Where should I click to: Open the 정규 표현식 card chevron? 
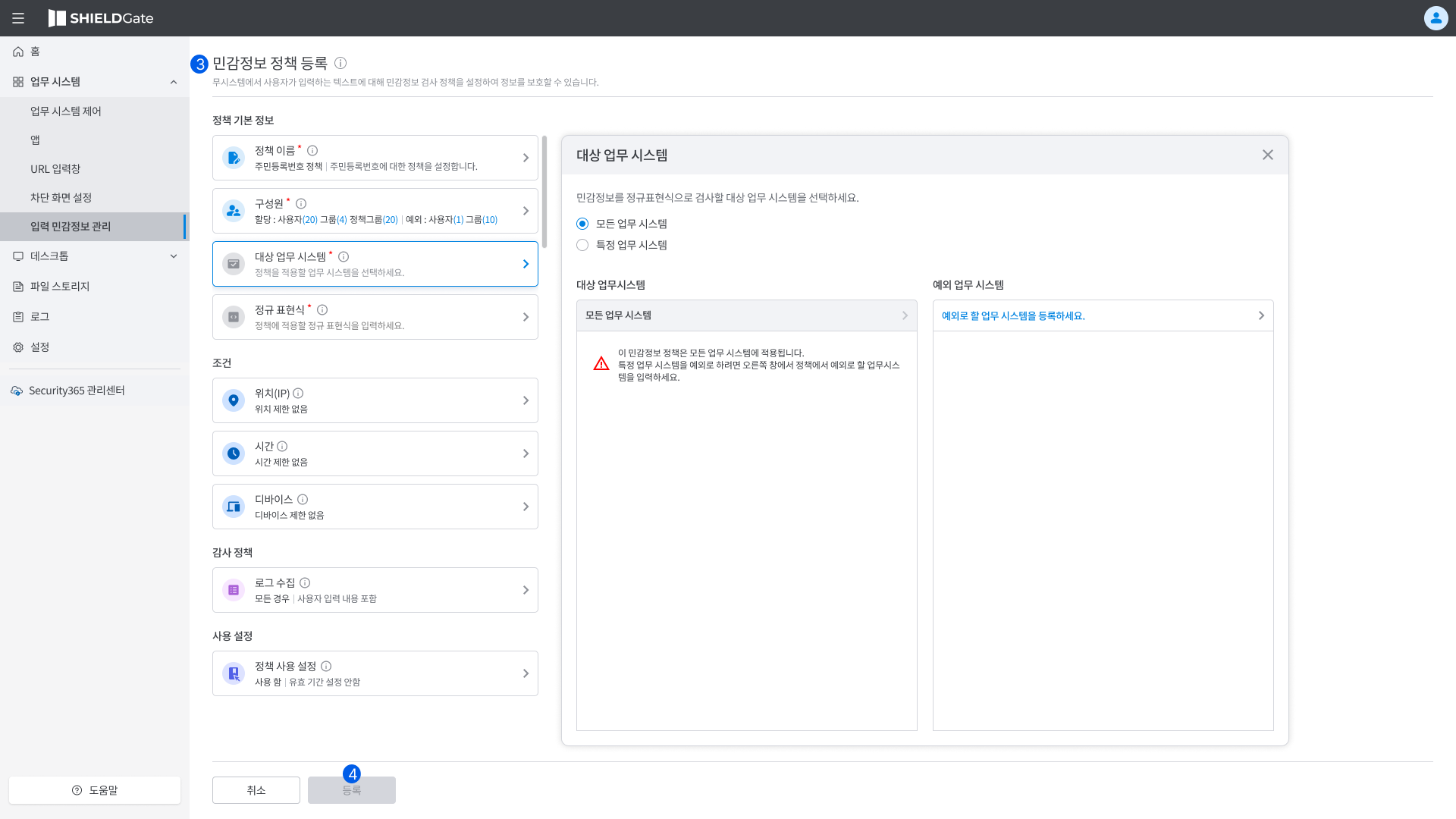526,317
